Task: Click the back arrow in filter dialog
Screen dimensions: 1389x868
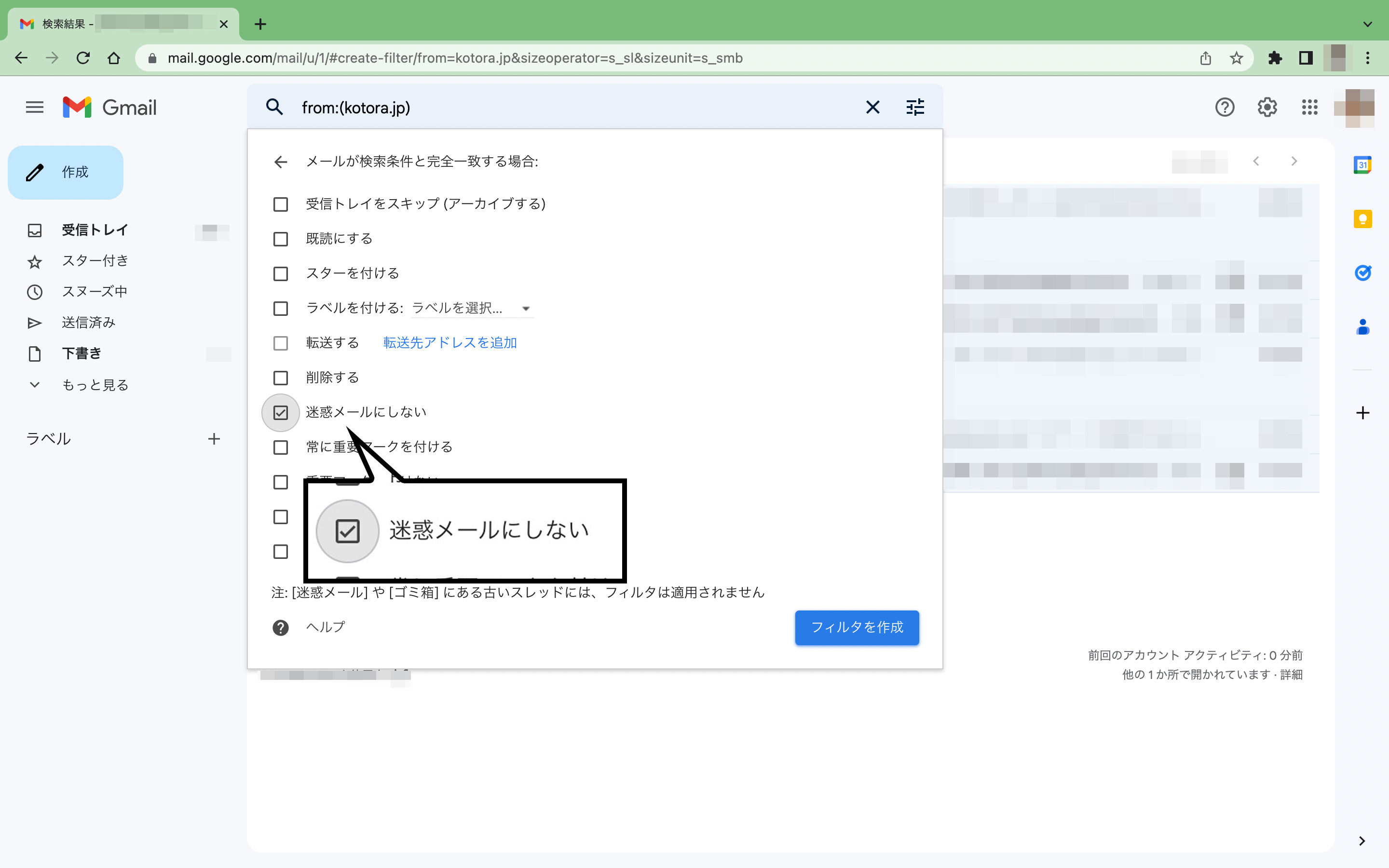Action: point(281,160)
